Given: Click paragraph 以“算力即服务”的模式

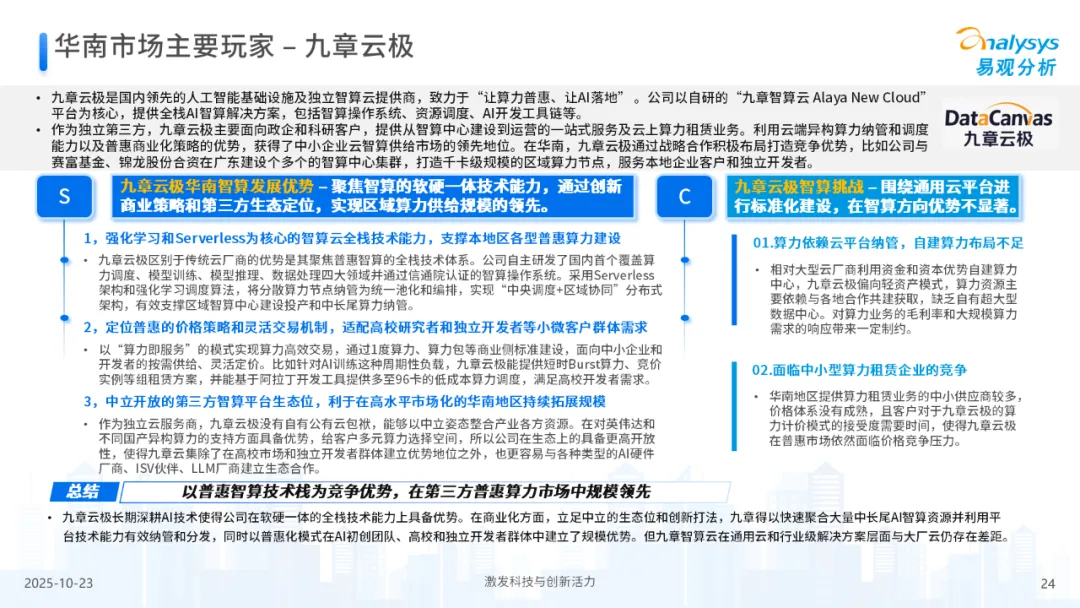Looking at the screenshot, I should [380, 364].
